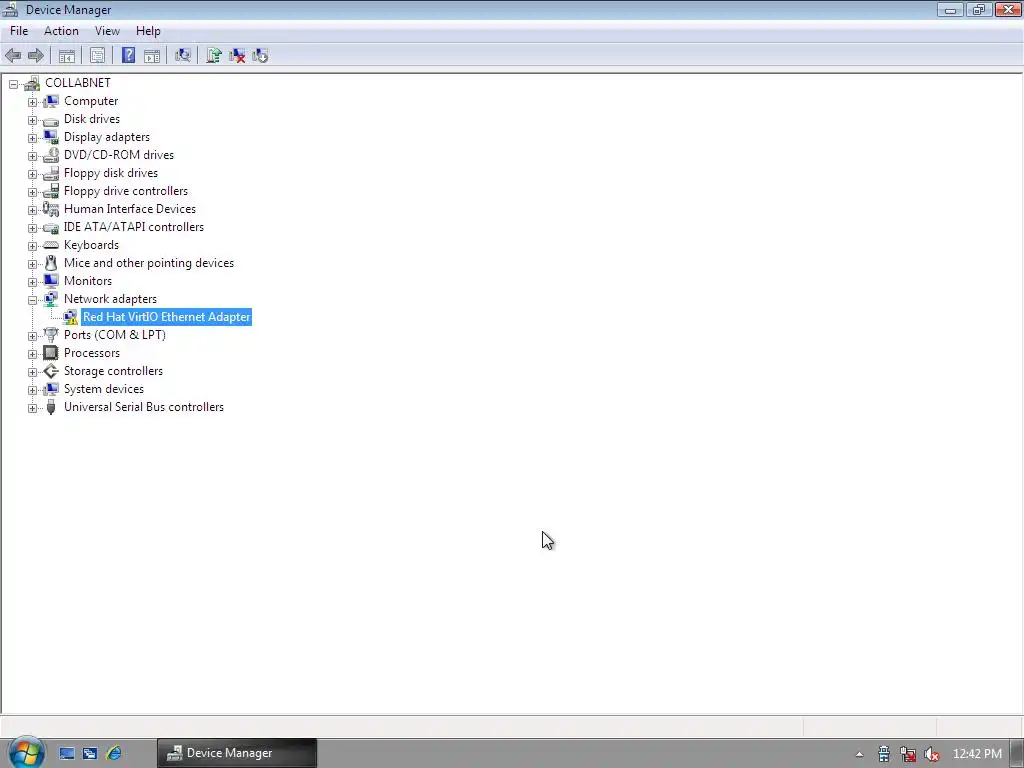Click the Ports (COM & LPT) icon
Image resolution: width=1024 pixels, height=768 pixels.
(51, 335)
